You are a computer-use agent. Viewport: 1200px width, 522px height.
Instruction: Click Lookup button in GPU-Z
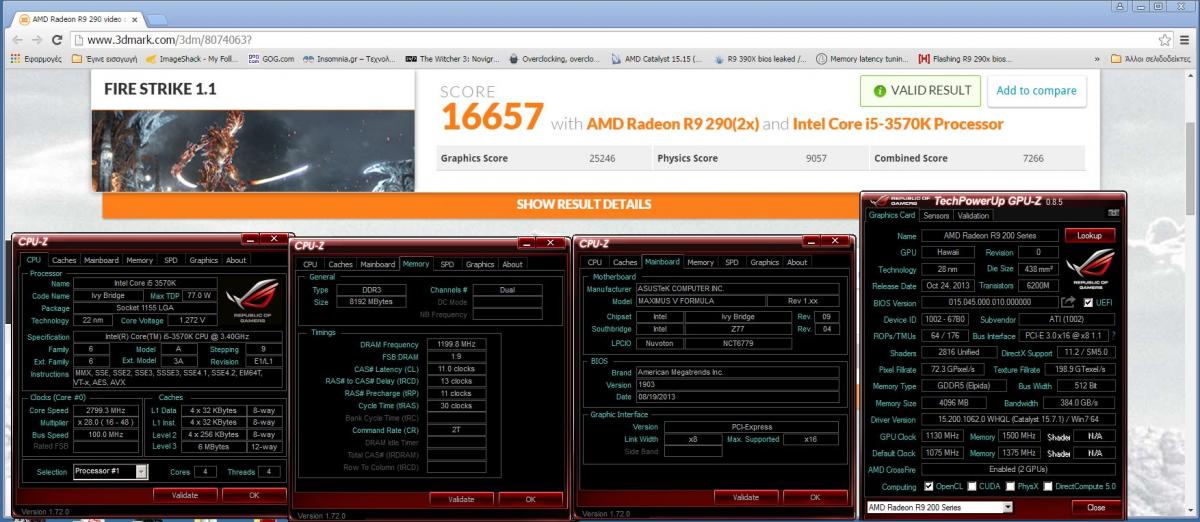pos(1089,235)
